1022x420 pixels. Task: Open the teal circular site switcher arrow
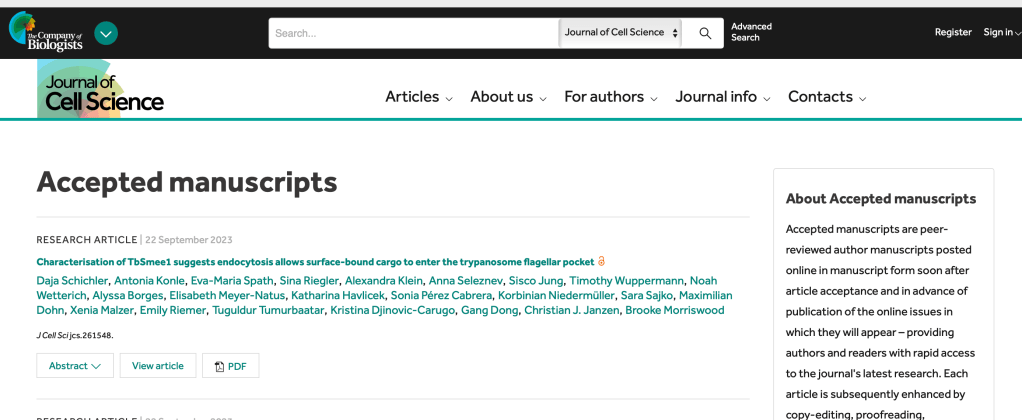106,33
